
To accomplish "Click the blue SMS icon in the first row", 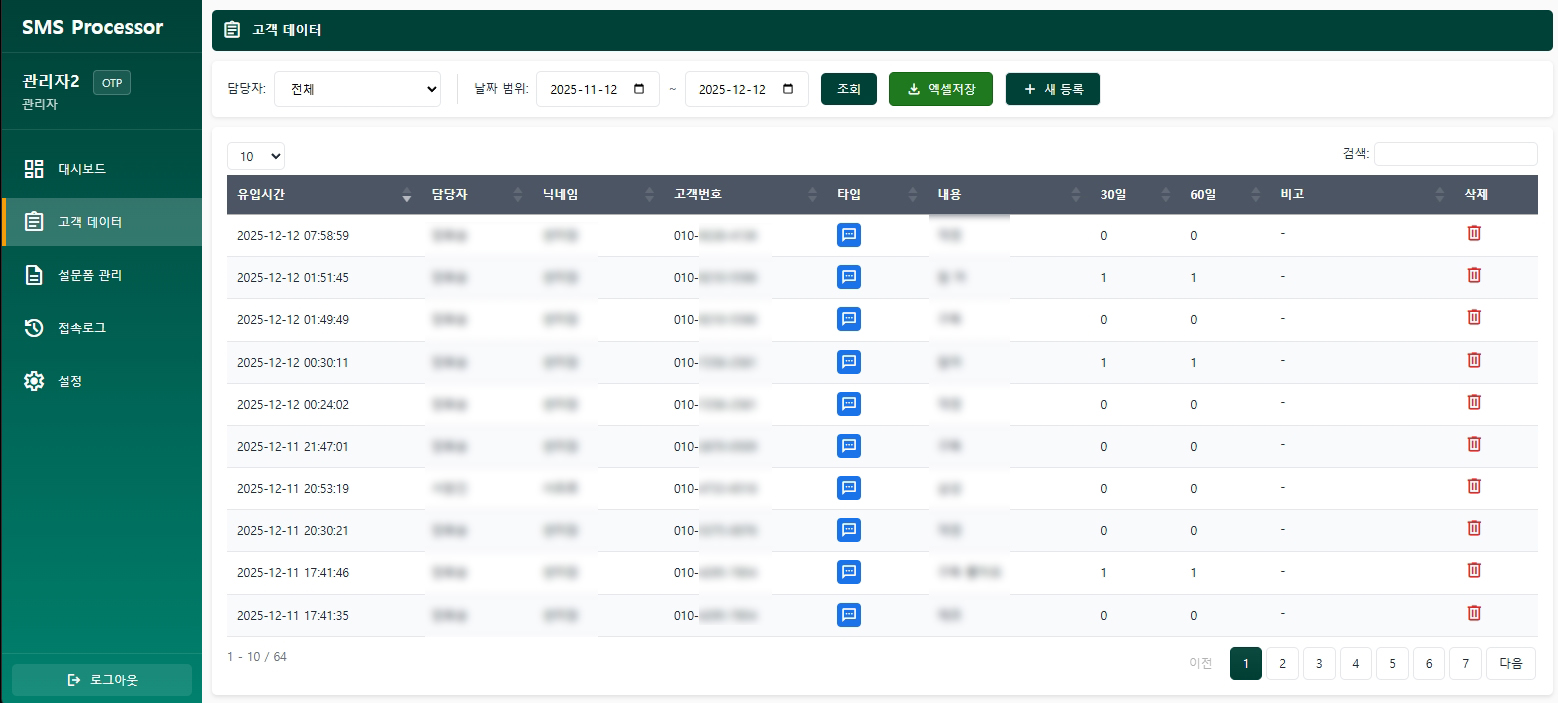I will tap(849, 235).
